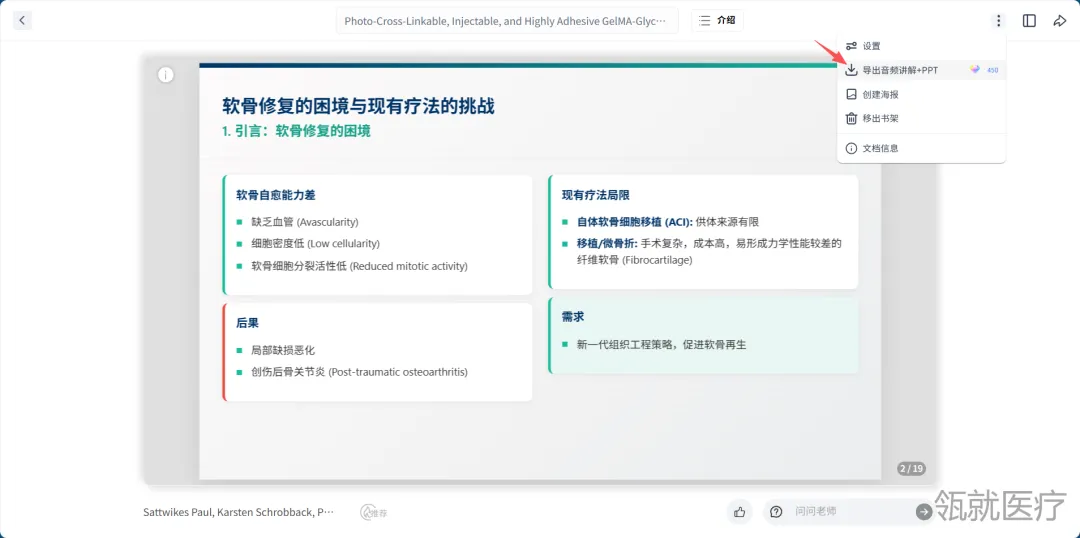Open the three-dot more options menu

point(998,21)
